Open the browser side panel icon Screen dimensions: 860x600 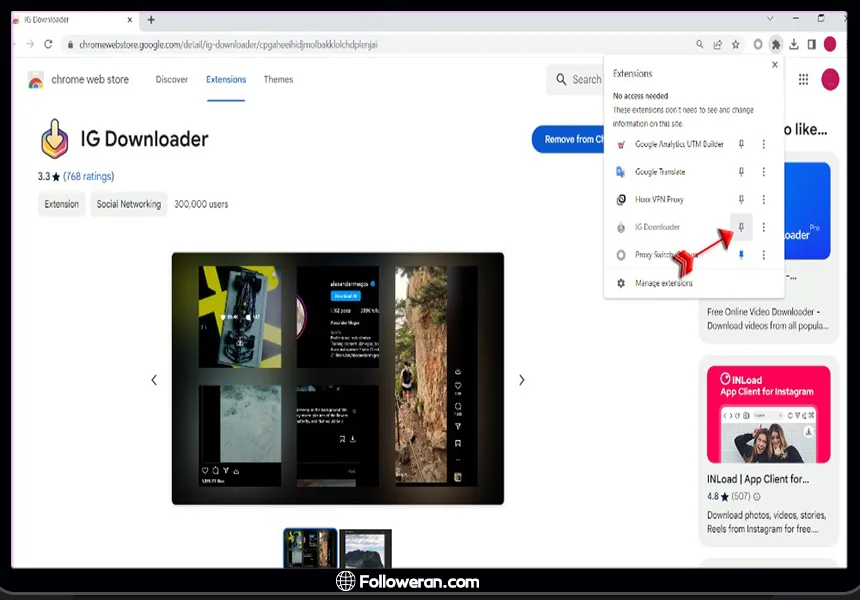click(811, 44)
